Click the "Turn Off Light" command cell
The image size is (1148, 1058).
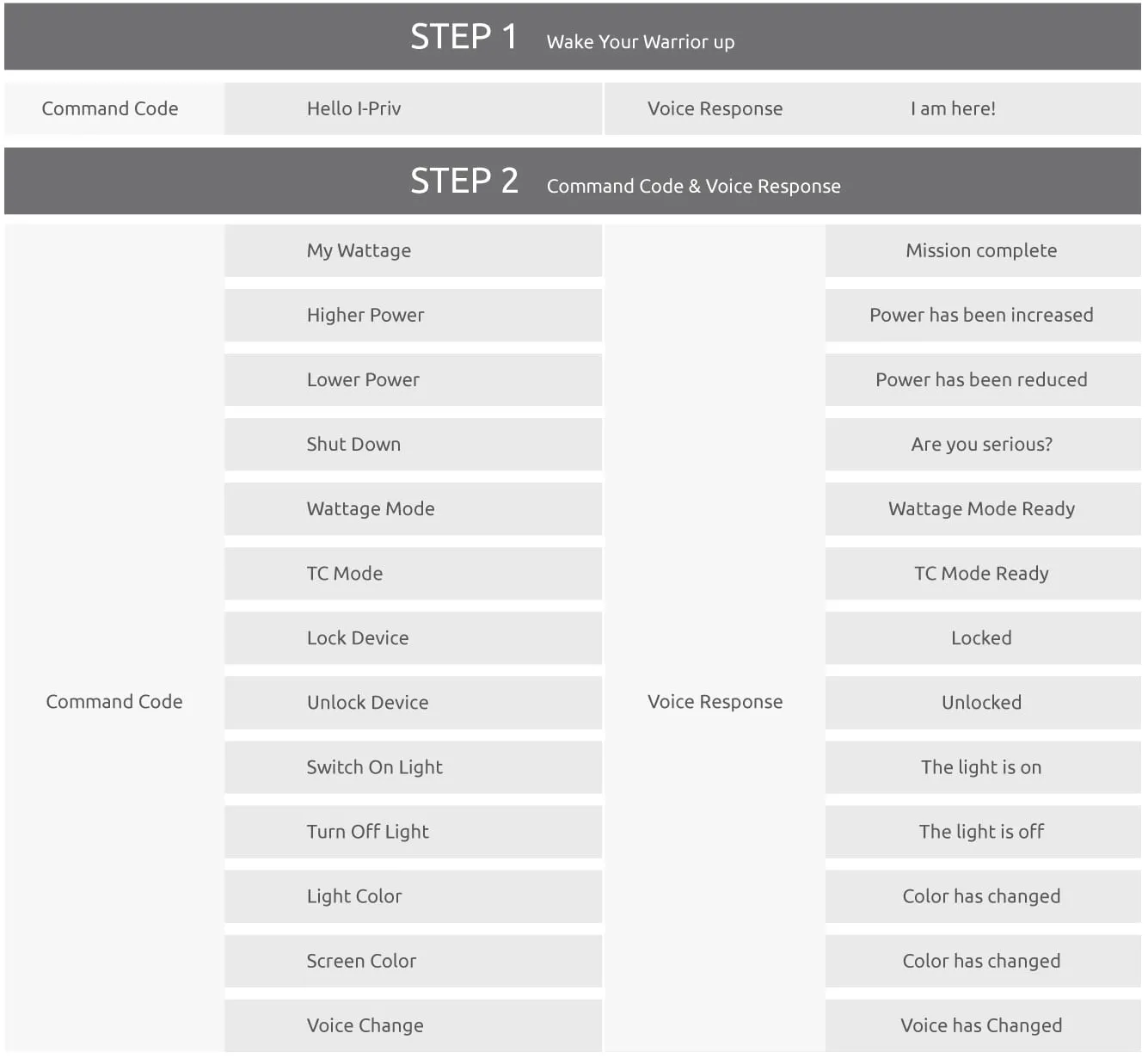(x=413, y=832)
